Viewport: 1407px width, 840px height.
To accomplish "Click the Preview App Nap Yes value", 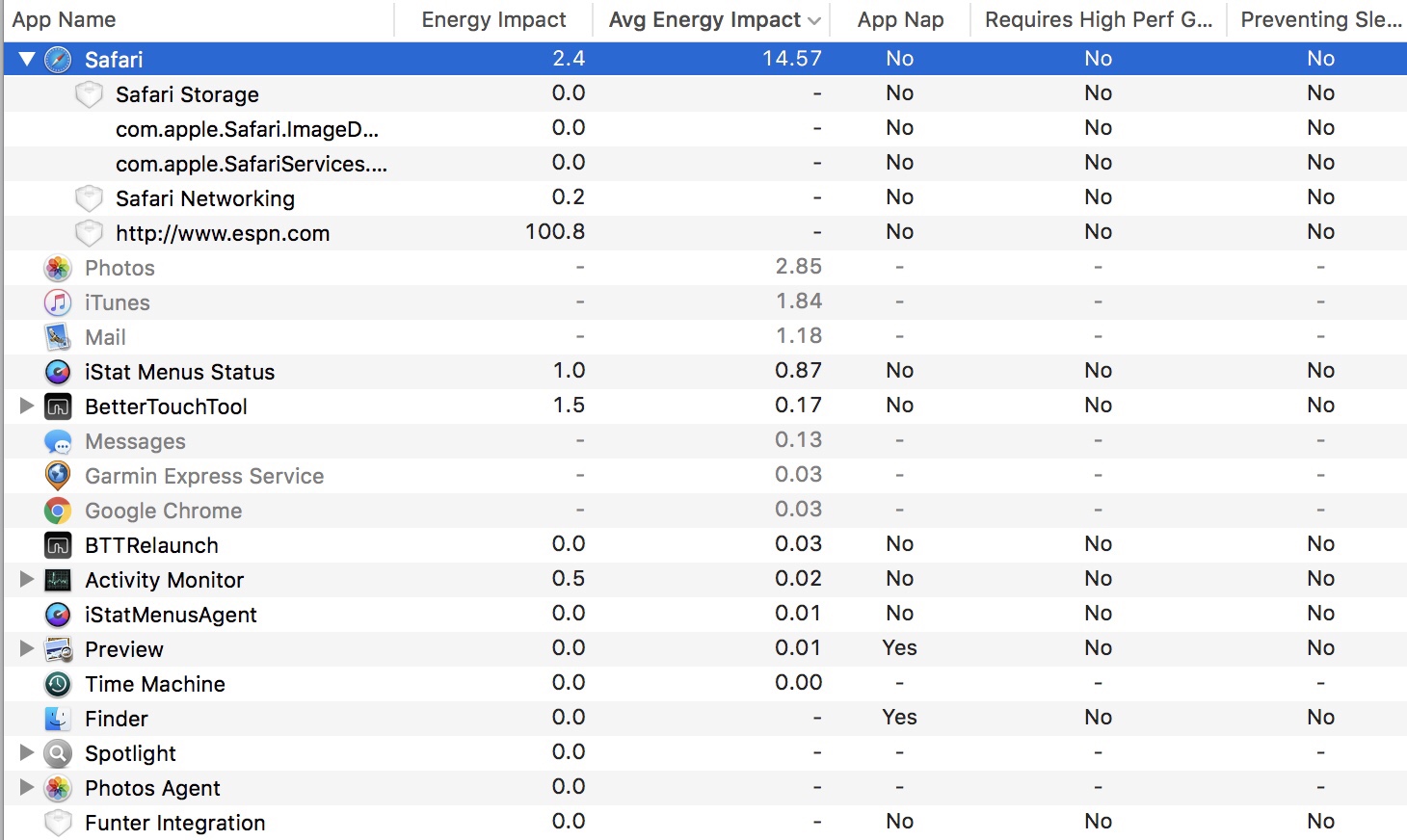I will (899, 648).
